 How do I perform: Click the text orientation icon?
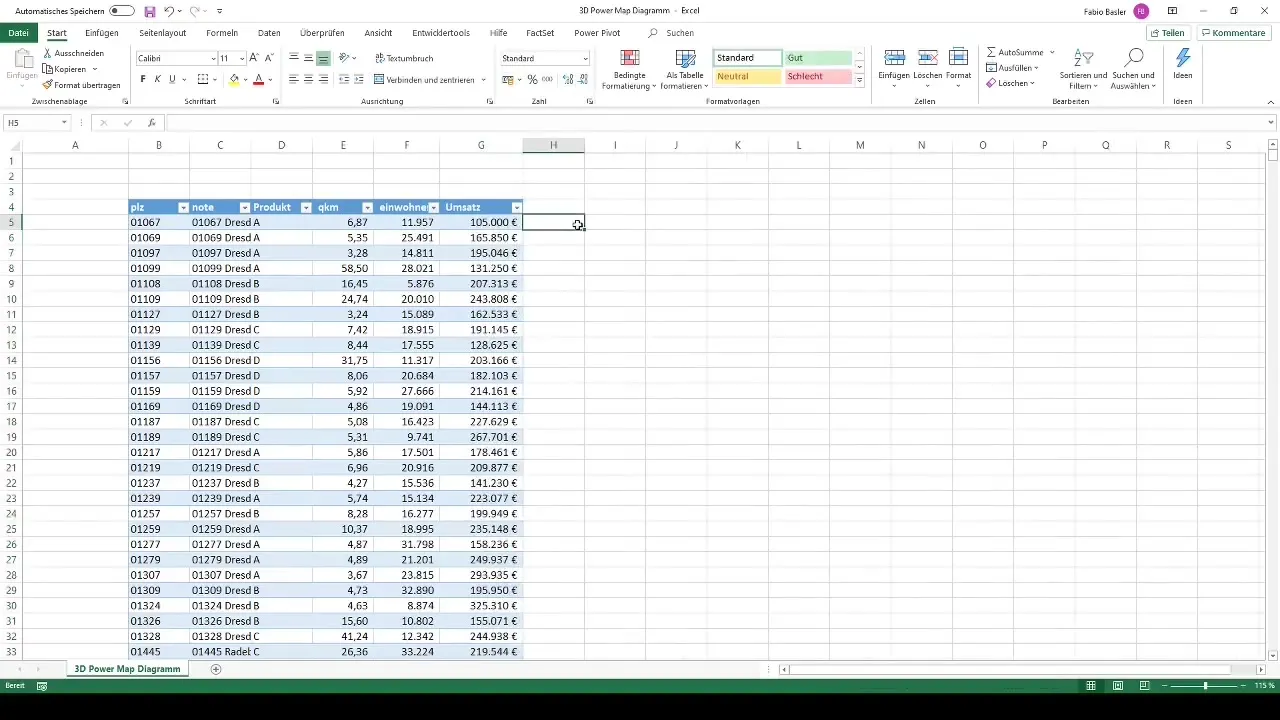345,58
